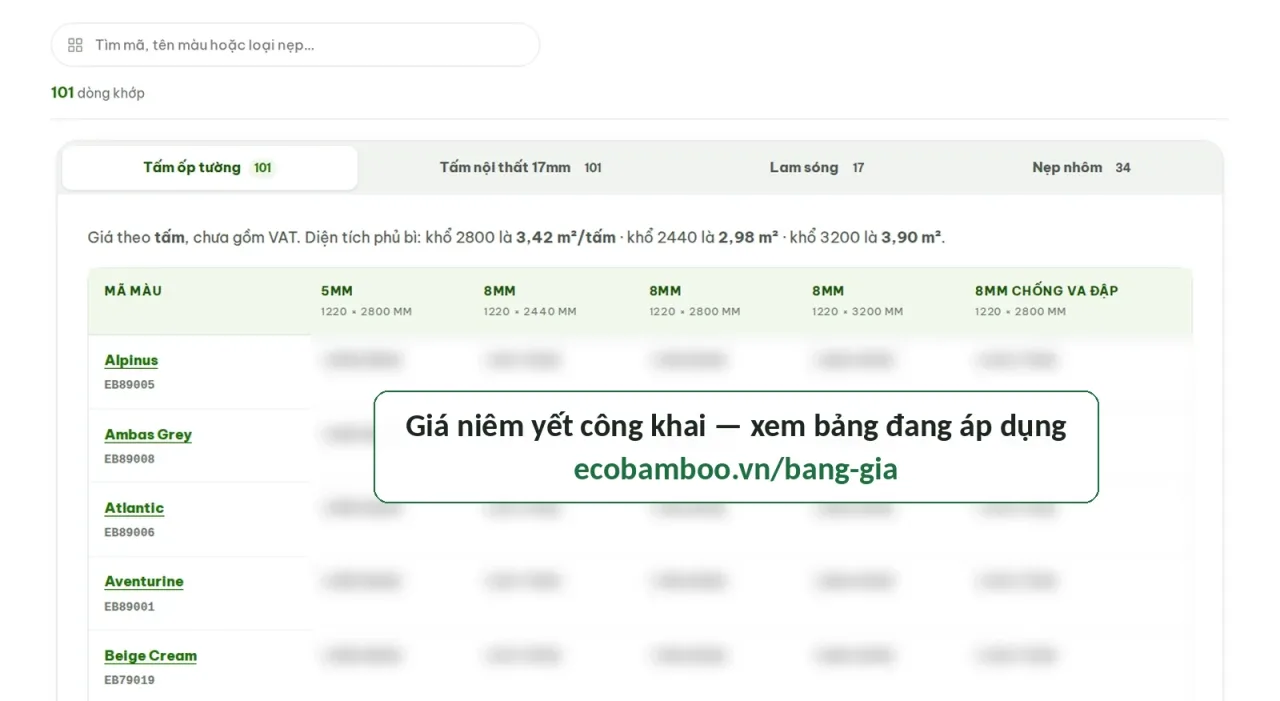The height and width of the screenshot is (701, 1280).
Task: Select the Lam sóng tab
Action: (x=816, y=168)
